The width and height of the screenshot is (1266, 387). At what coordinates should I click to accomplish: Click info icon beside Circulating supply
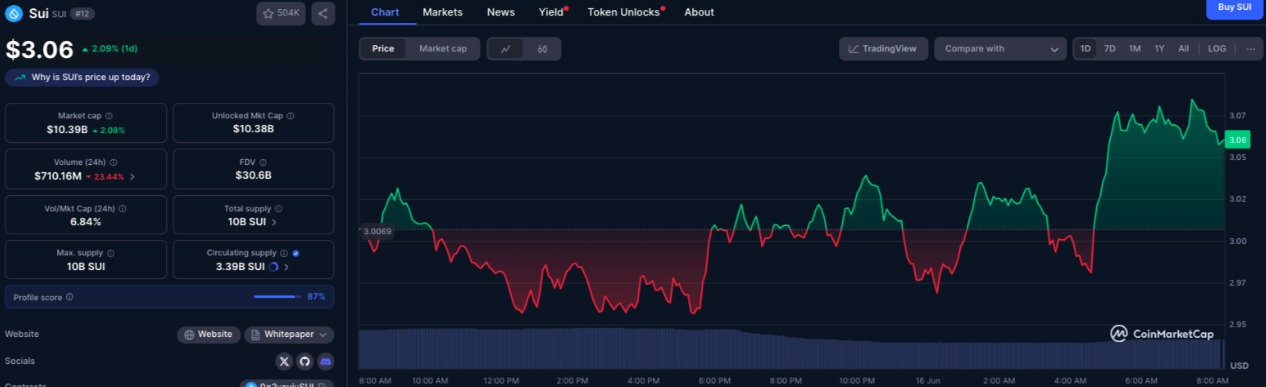(x=284, y=253)
